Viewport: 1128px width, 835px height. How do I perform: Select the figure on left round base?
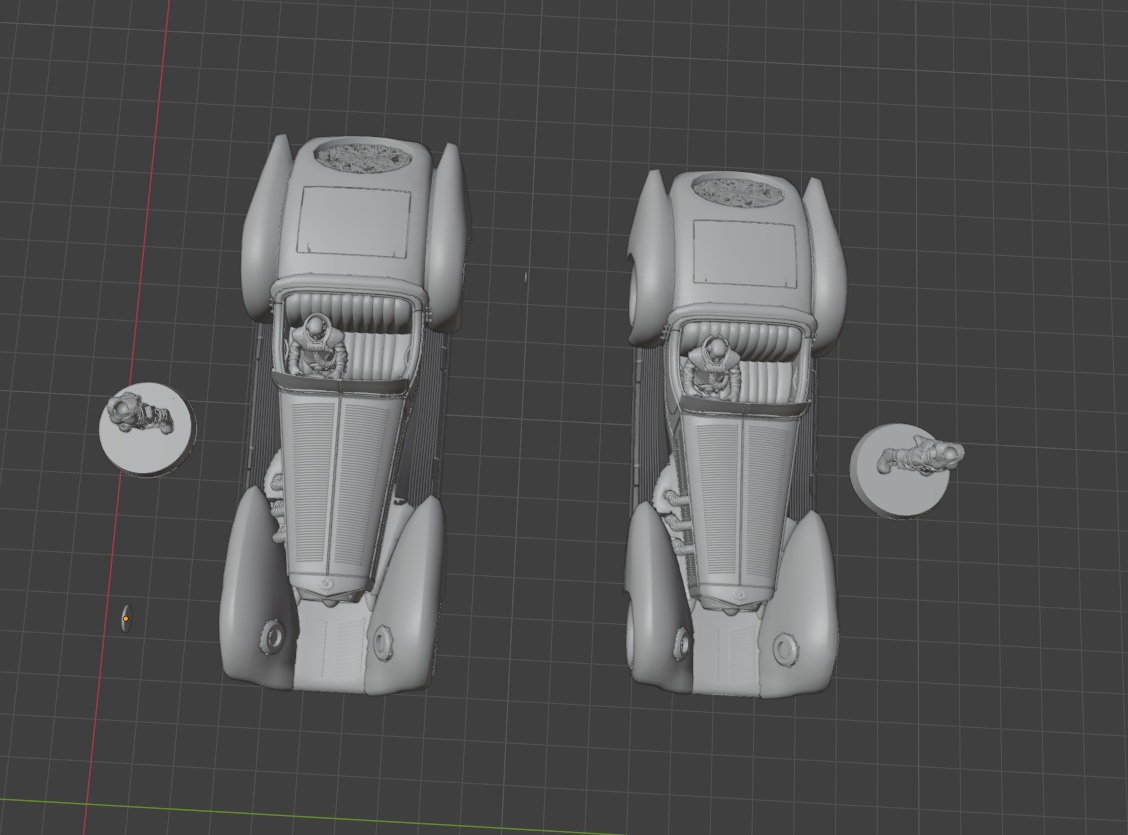140,415
